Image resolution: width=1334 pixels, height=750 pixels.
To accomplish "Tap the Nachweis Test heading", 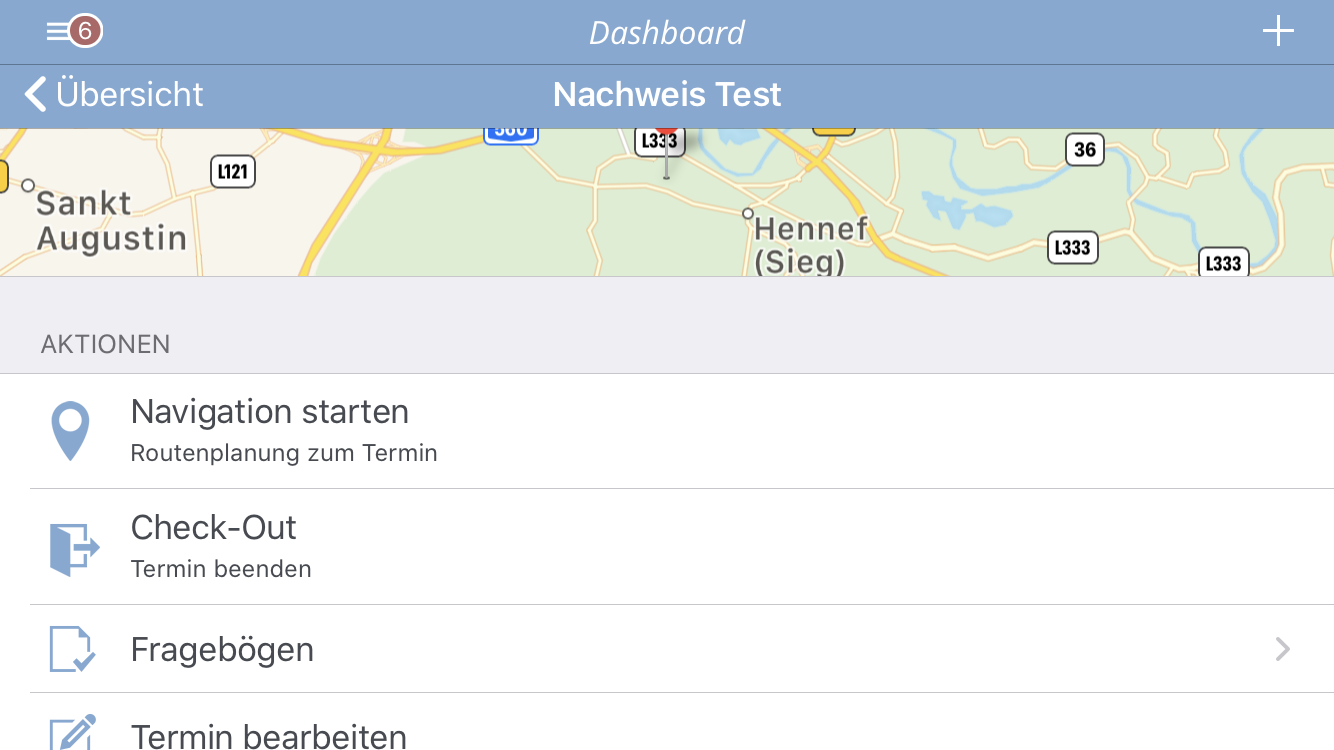I will (x=667, y=95).
